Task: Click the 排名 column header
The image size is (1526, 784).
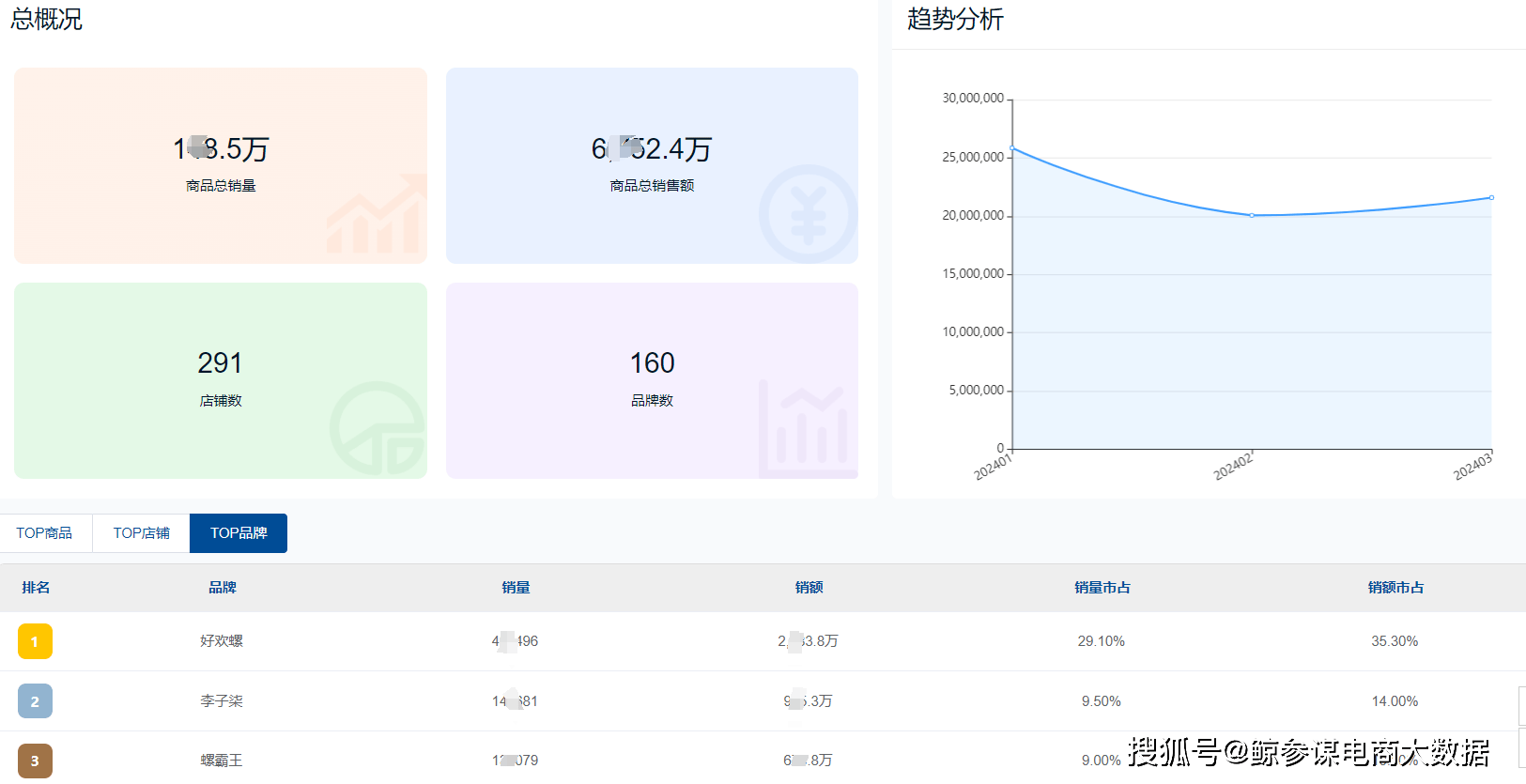Action: [36, 588]
